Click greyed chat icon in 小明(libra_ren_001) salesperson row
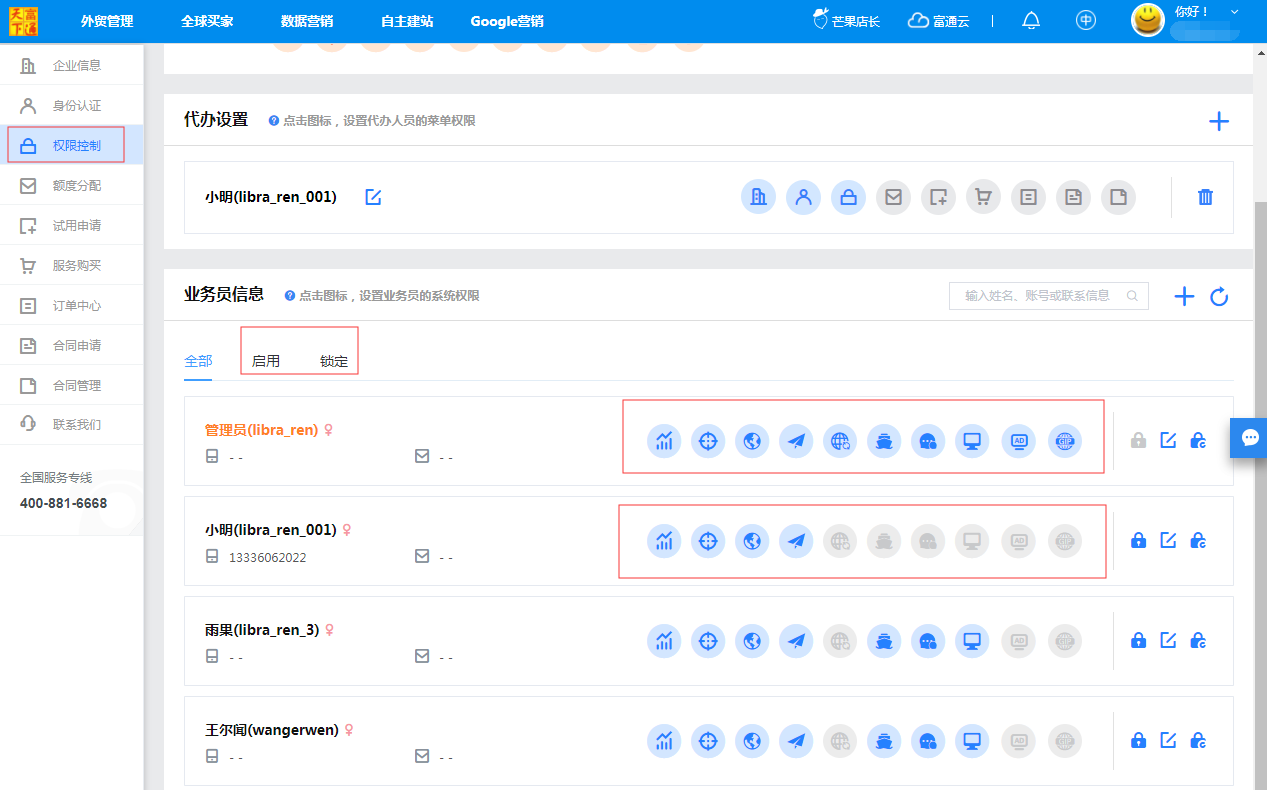The width and height of the screenshot is (1267, 790). 928,541
